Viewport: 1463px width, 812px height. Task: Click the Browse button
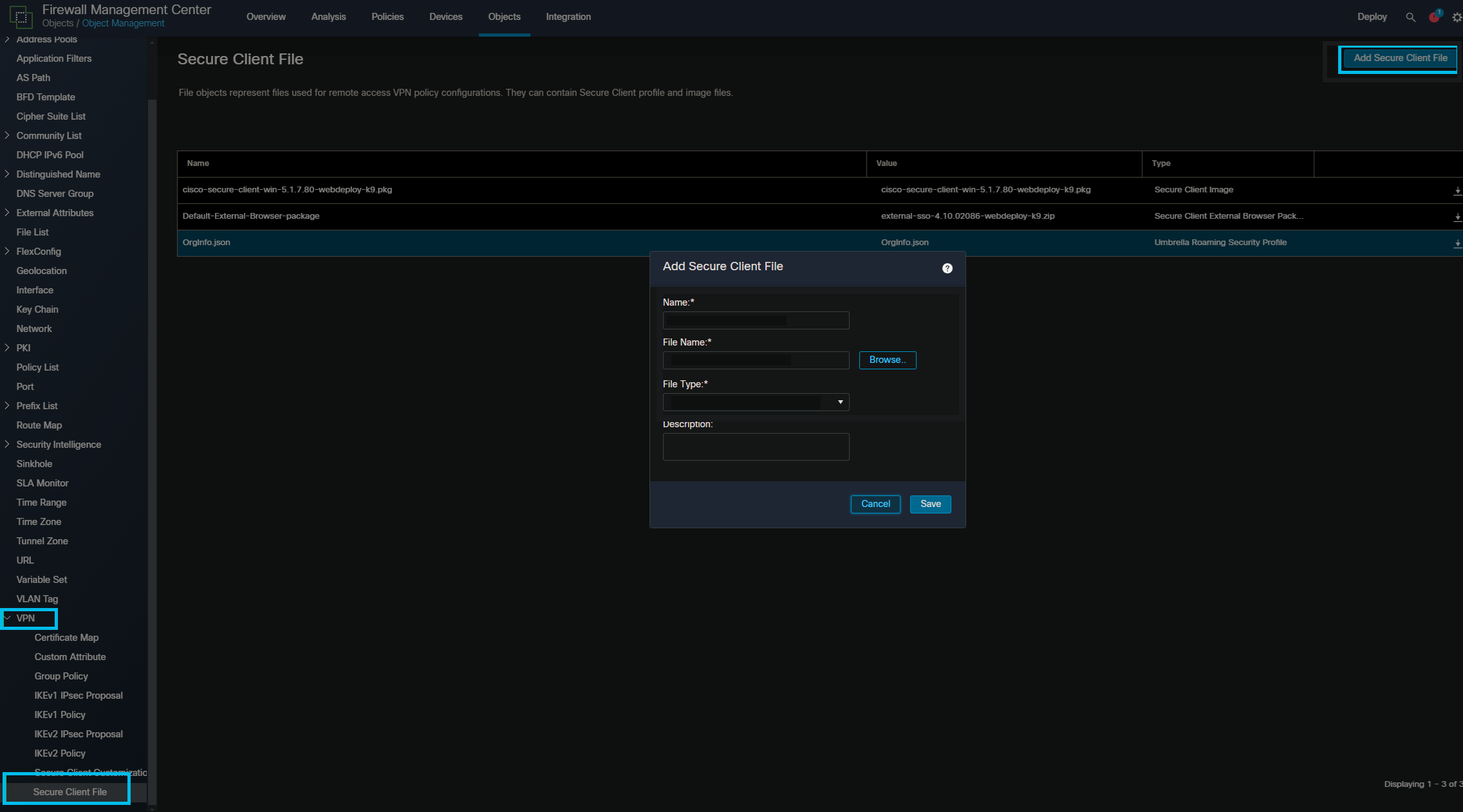point(888,360)
